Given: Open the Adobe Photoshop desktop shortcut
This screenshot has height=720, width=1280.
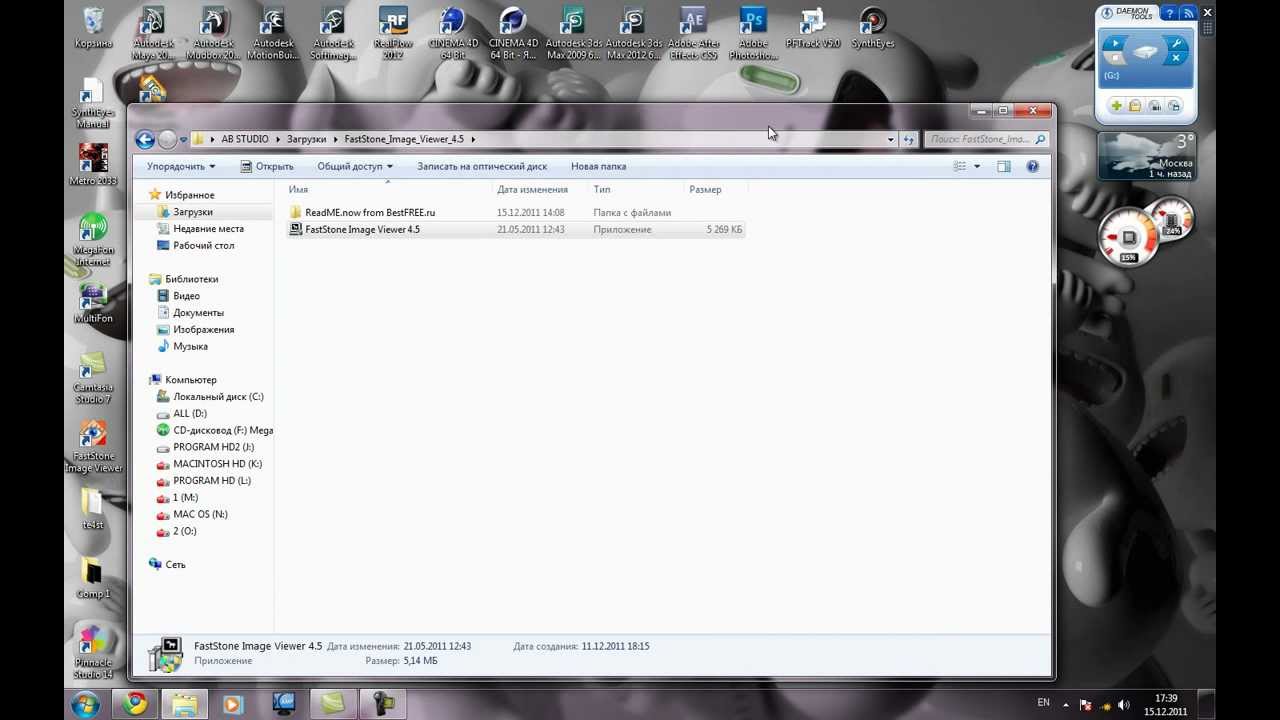Looking at the screenshot, I should point(753,32).
